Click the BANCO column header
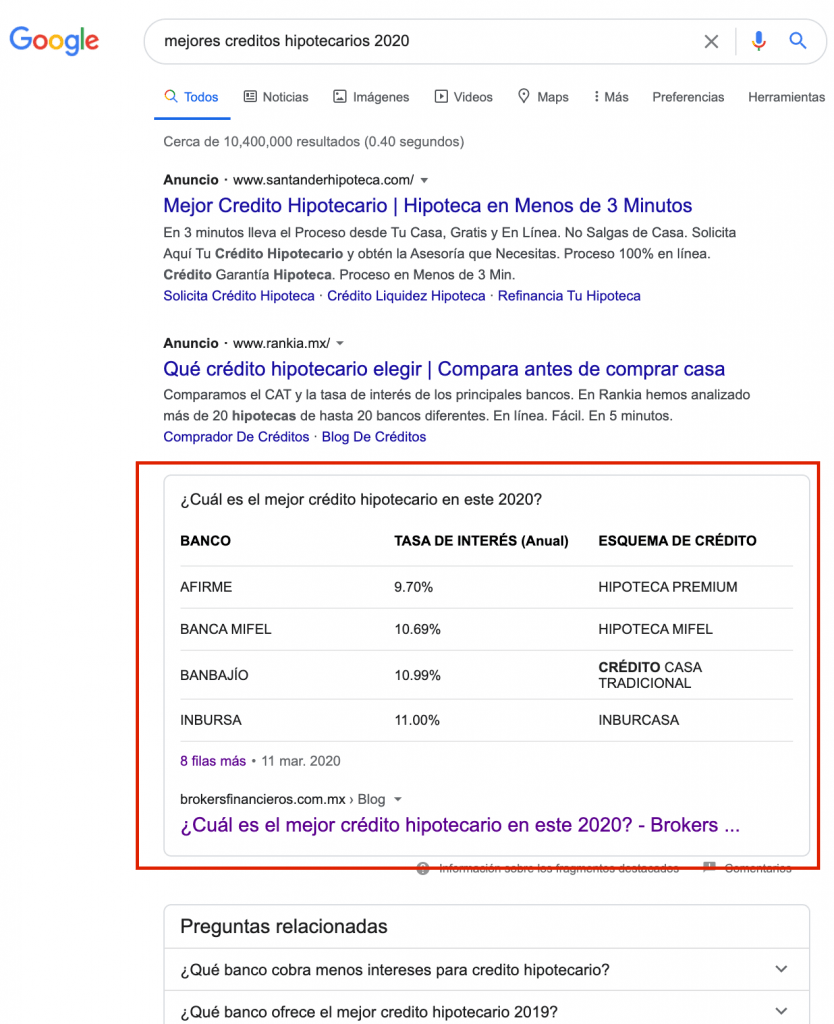This screenshot has height=1024, width=834. point(205,541)
